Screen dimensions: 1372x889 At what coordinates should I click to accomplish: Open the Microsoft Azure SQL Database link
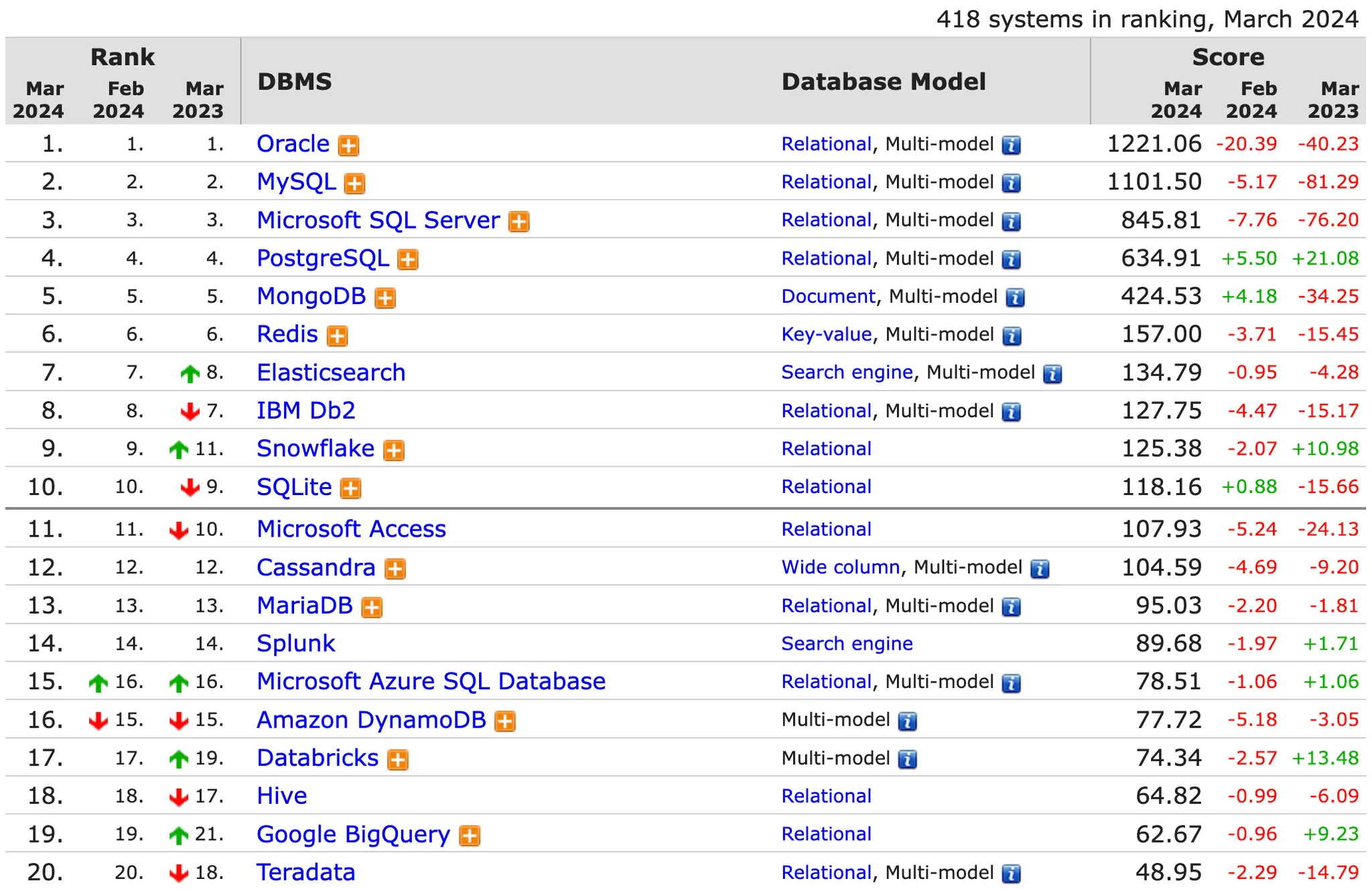click(431, 681)
